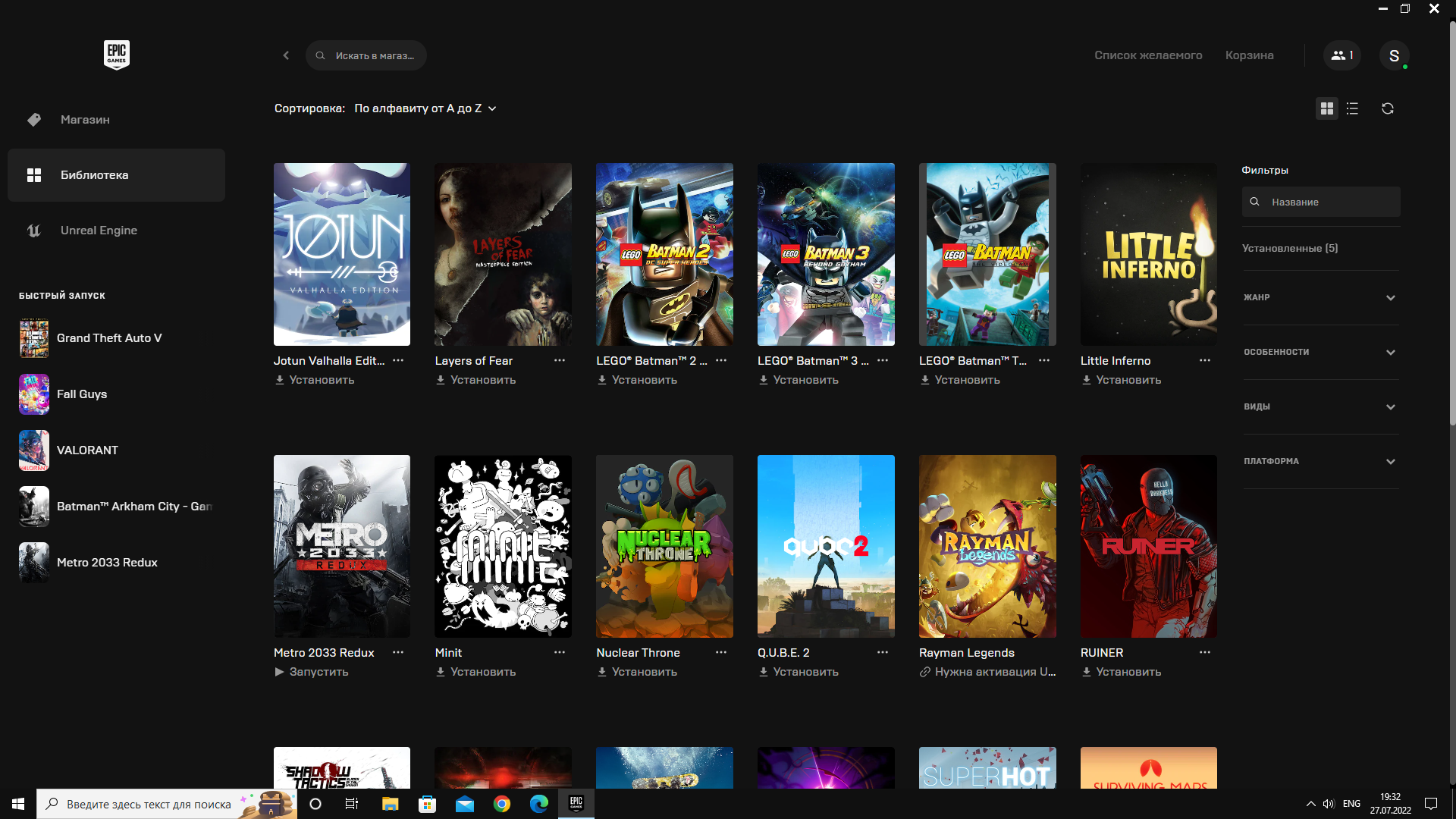Open sort order dropdown По алфавиту

tap(425, 108)
